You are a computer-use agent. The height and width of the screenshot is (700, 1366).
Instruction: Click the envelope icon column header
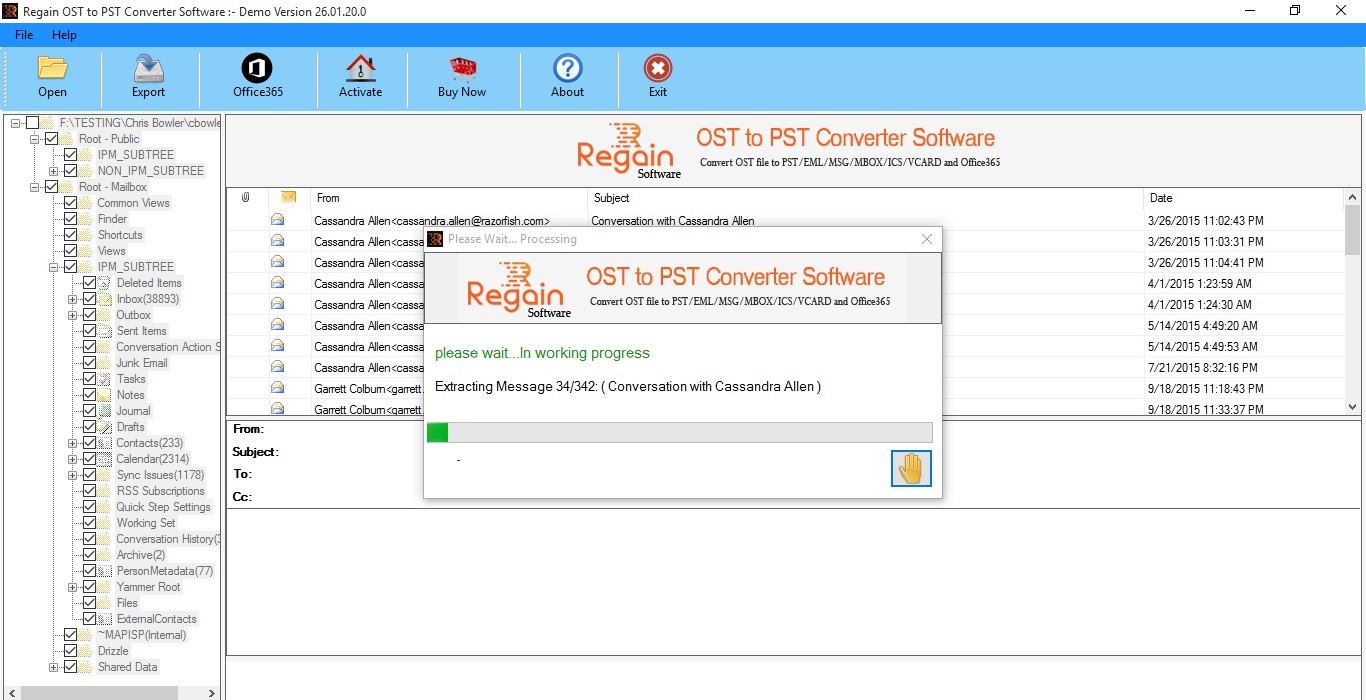click(x=288, y=198)
